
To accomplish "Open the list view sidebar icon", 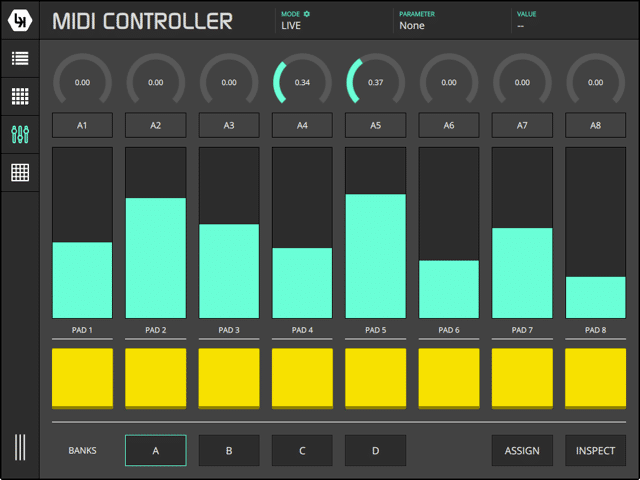I will coord(20,58).
